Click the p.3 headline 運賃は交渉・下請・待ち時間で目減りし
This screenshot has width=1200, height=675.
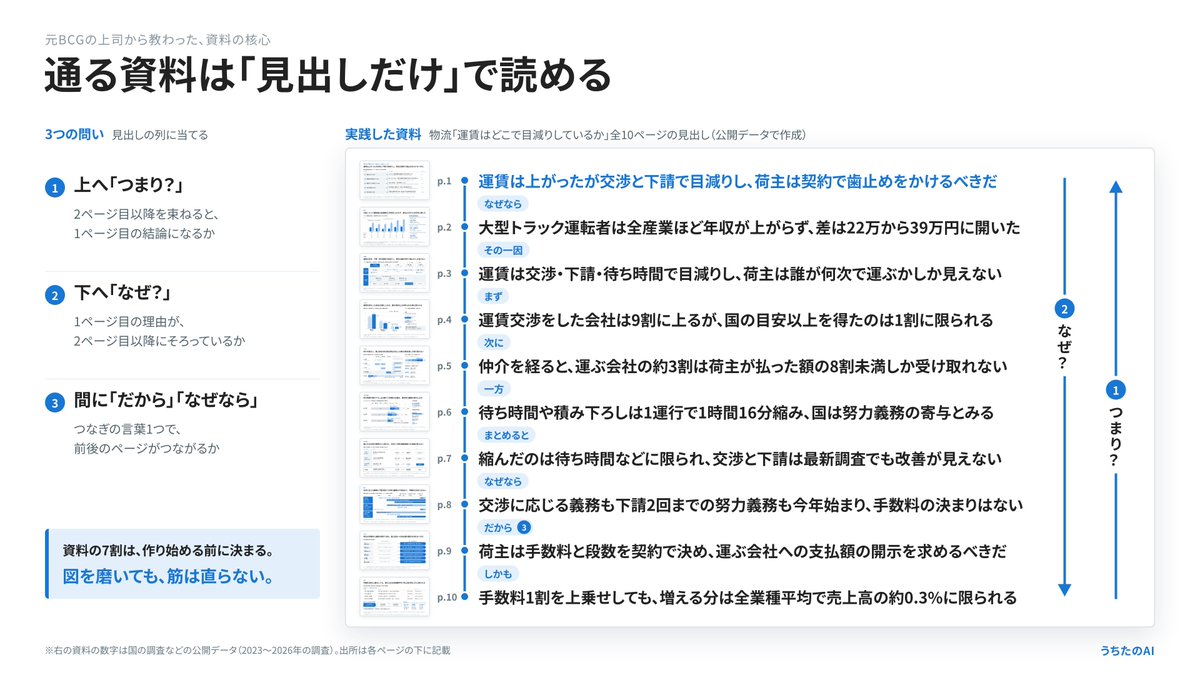point(740,273)
